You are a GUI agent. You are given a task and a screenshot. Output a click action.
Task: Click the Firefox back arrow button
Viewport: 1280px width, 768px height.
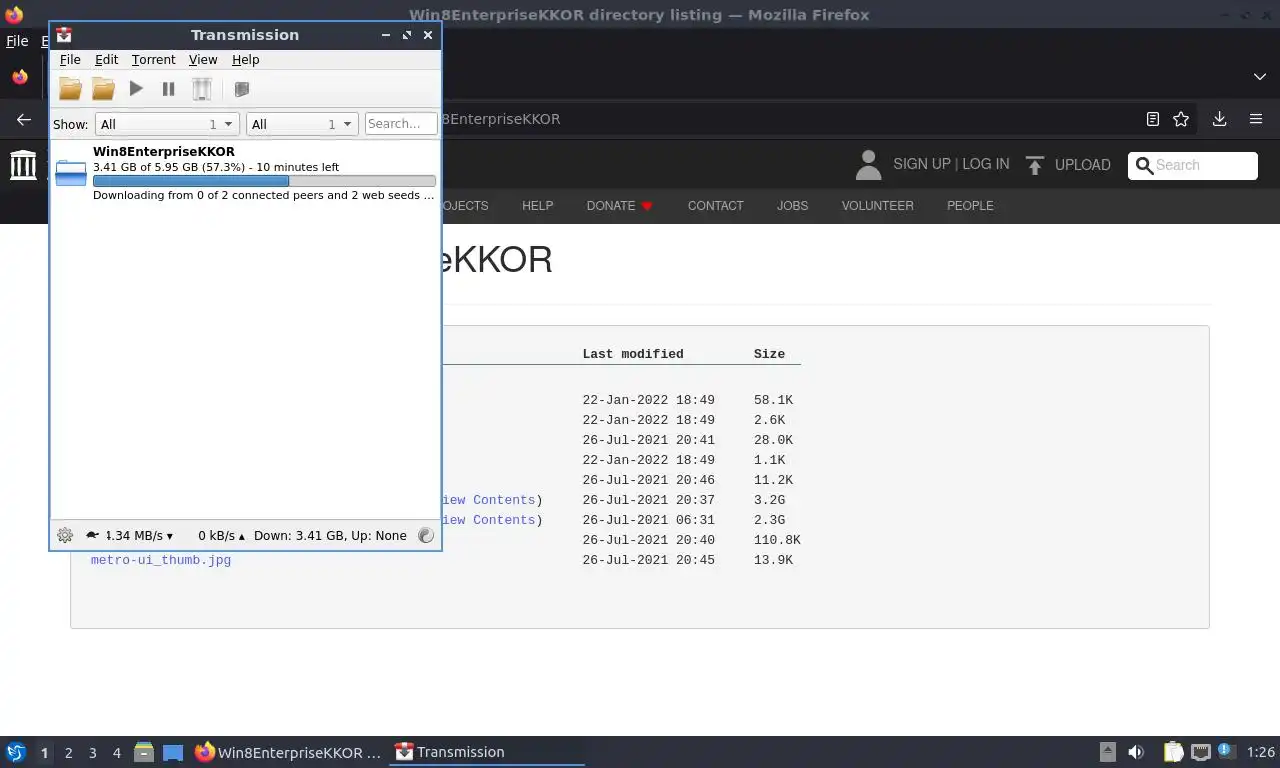coord(24,119)
